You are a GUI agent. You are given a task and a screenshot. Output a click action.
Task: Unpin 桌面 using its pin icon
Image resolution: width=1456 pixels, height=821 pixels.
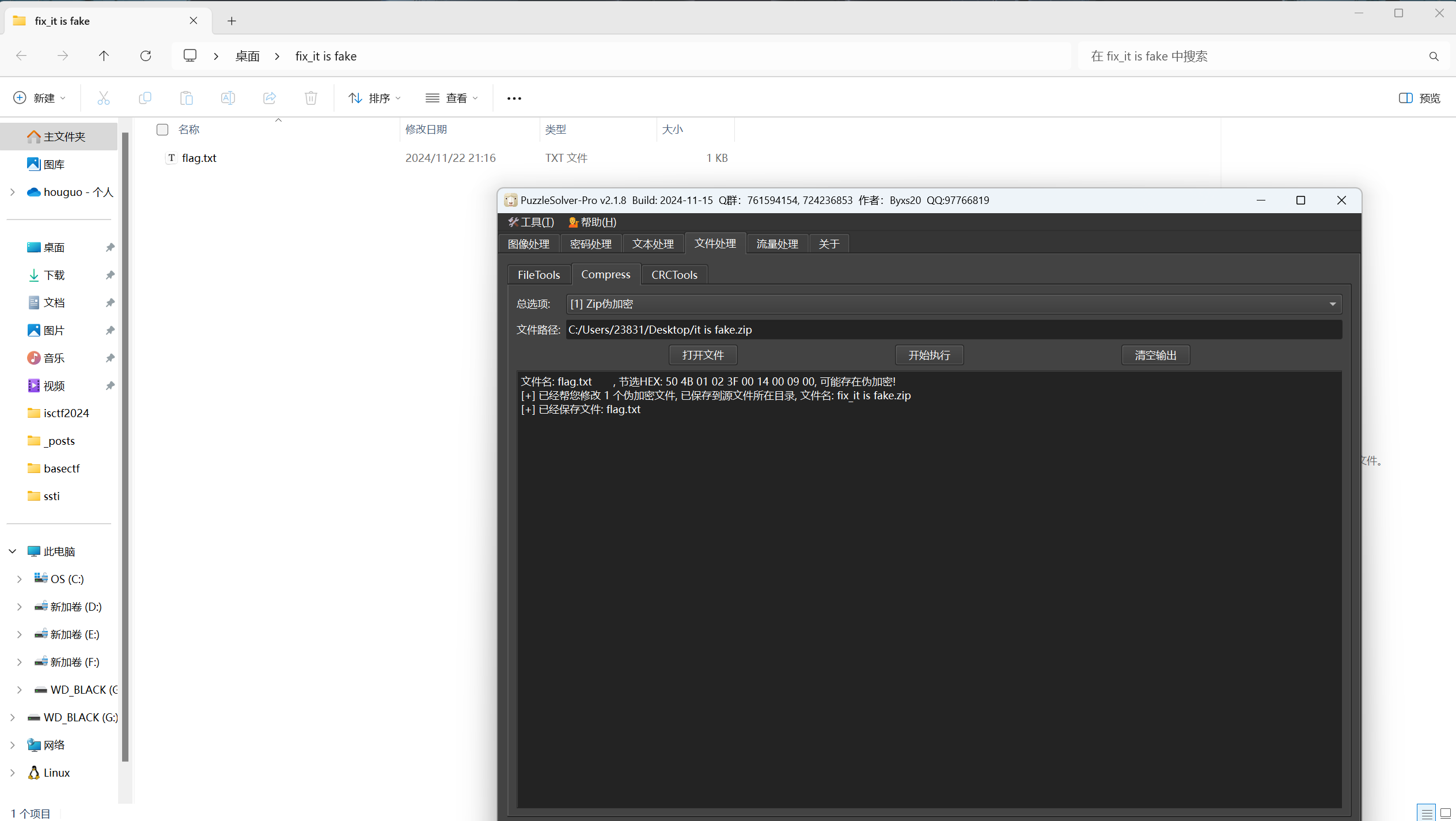click(x=110, y=247)
